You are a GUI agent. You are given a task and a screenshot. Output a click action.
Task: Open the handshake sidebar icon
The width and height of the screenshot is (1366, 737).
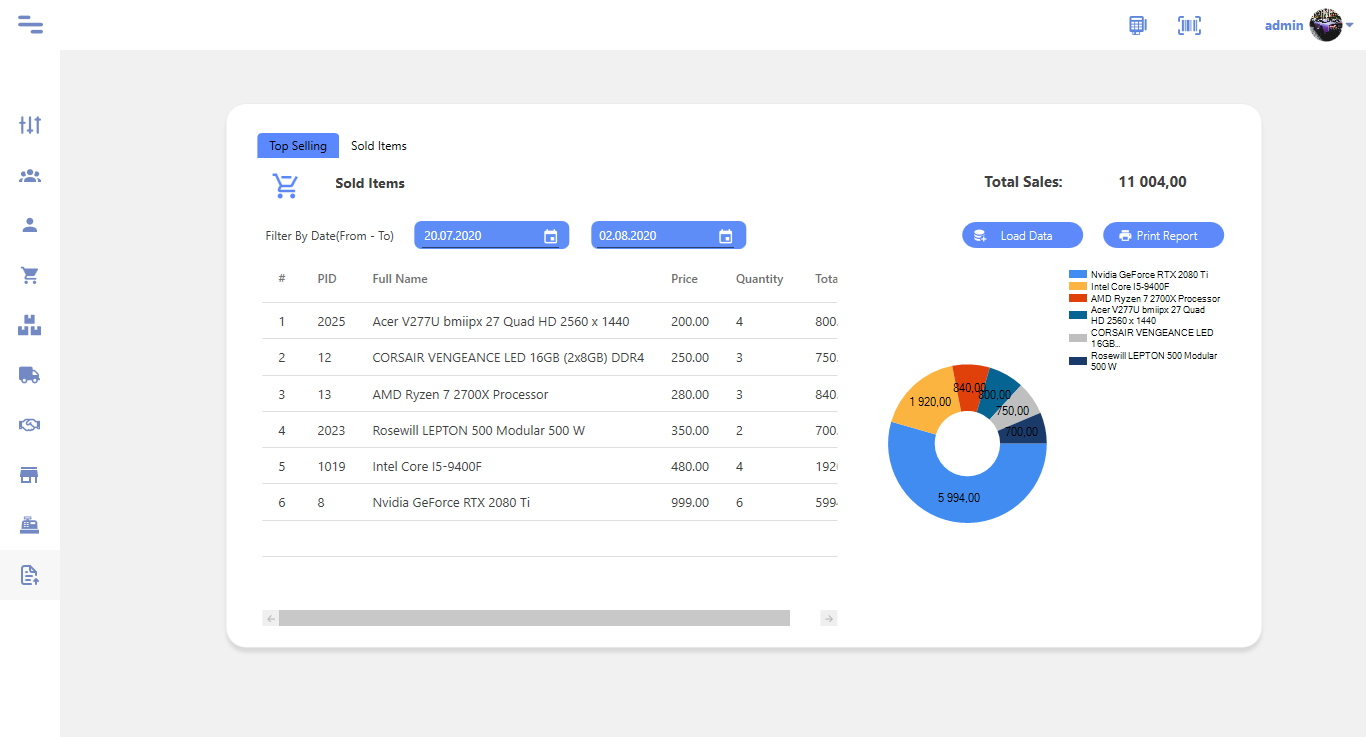click(x=30, y=425)
